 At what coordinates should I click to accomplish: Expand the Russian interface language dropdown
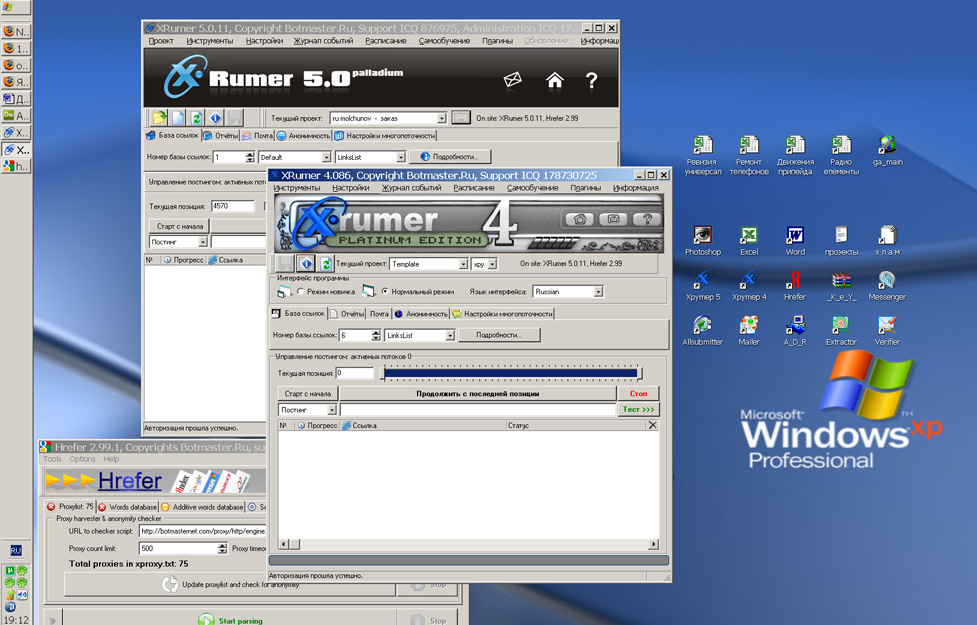click(598, 292)
